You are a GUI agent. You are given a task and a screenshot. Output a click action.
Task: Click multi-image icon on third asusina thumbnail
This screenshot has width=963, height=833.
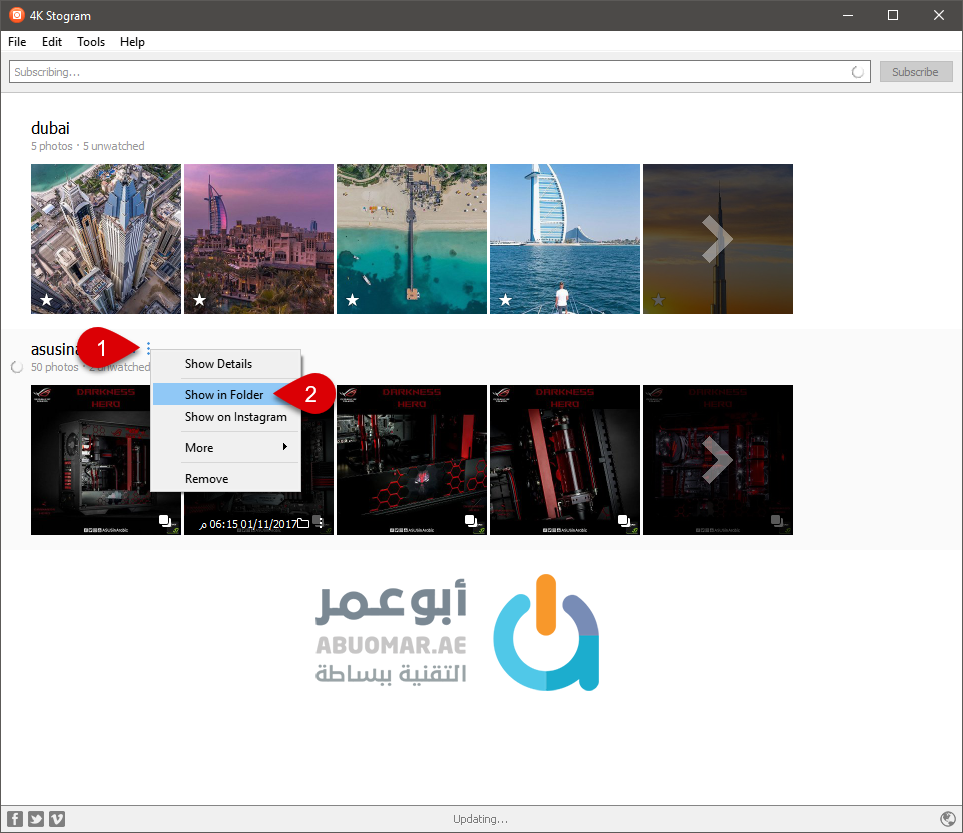471,521
